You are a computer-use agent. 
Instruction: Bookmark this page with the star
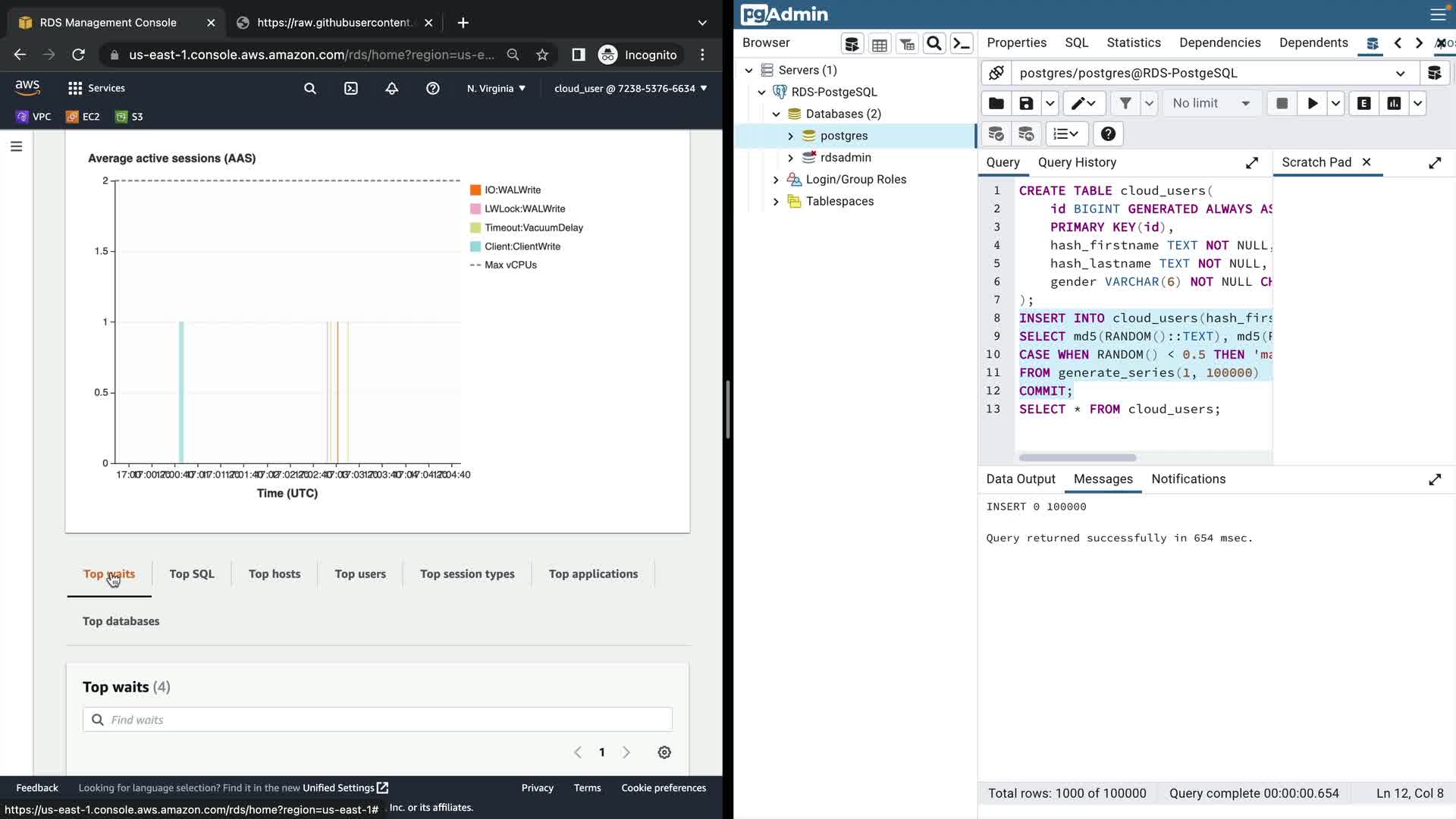pyautogui.click(x=542, y=55)
